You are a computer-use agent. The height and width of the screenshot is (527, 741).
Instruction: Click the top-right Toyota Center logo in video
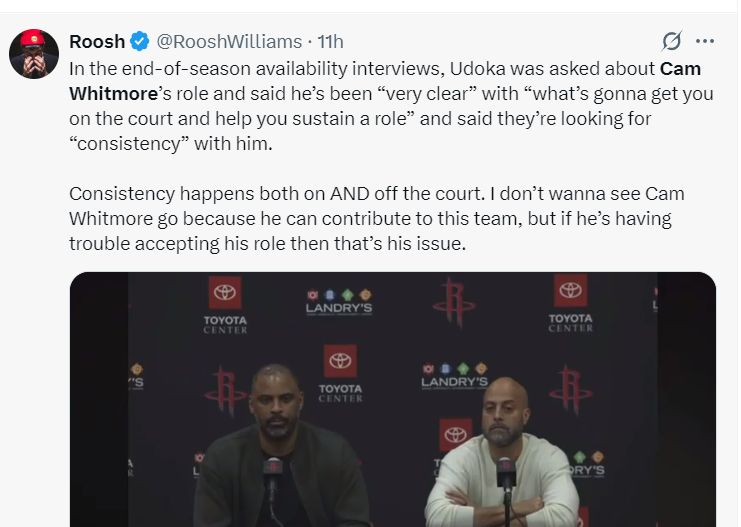tap(570, 303)
